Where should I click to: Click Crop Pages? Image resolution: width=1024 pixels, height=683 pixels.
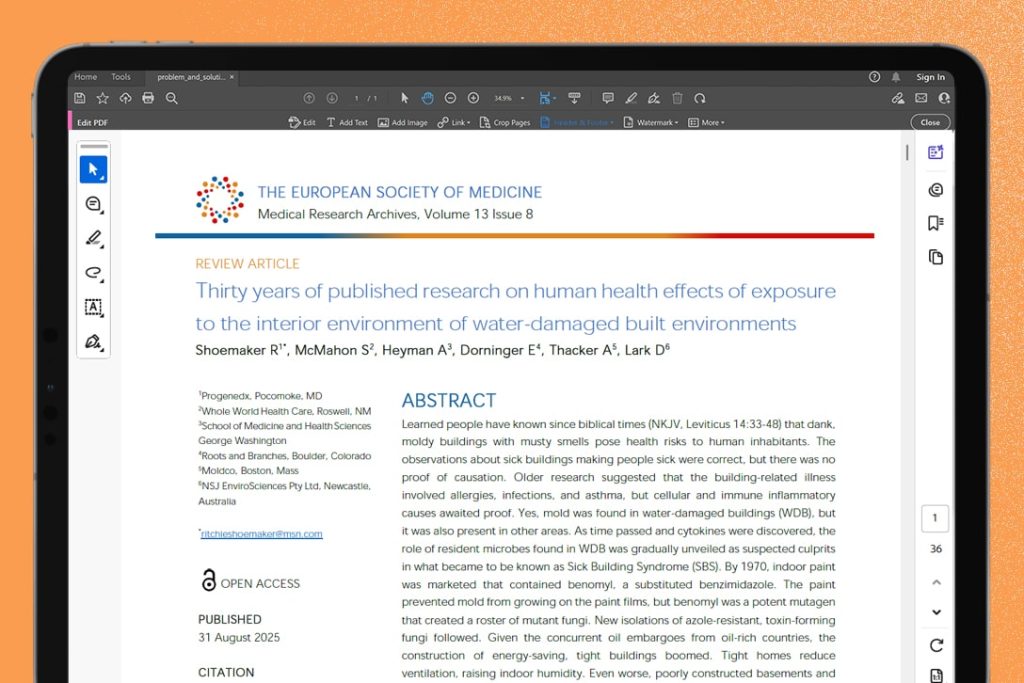(x=505, y=122)
